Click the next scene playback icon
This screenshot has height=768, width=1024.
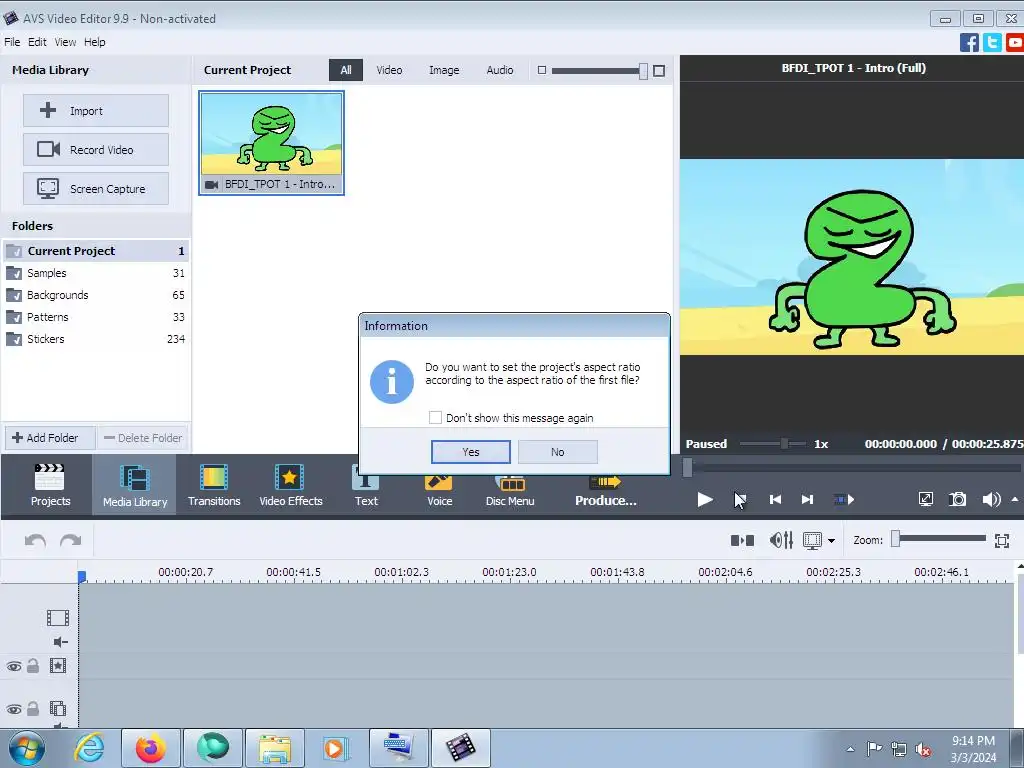coord(844,500)
